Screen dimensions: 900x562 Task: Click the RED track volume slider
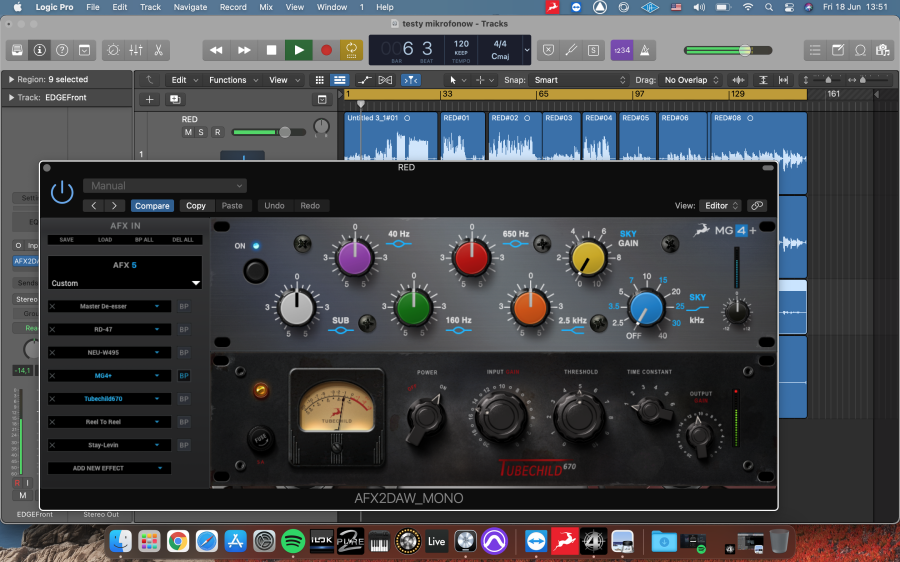point(269,132)
